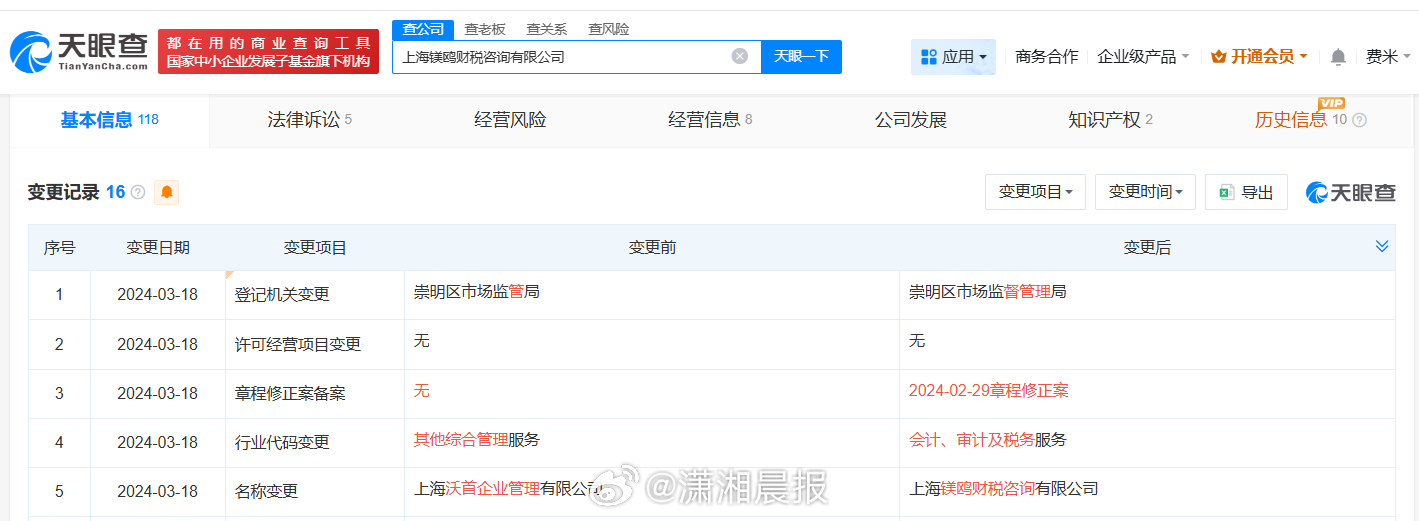Select the 查老板 search tab

click(x=485, y=29)
